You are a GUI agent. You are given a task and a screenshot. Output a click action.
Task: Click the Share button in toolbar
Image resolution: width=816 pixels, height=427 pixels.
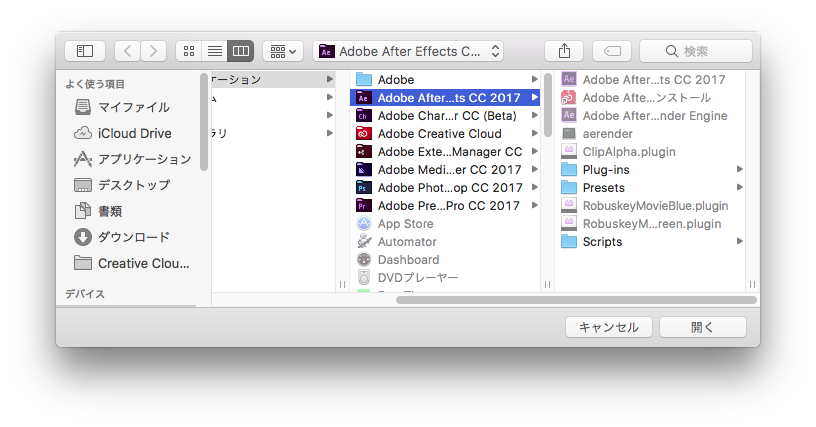[x=564, y=51]
